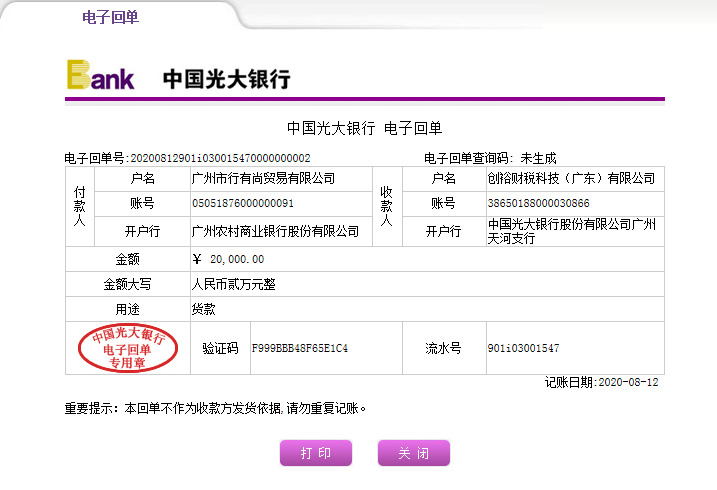Click the 记账日期 2020-08-12 text
Image resolution: width=717 pixels, height=490 pixels.
(x=601, y=382)
